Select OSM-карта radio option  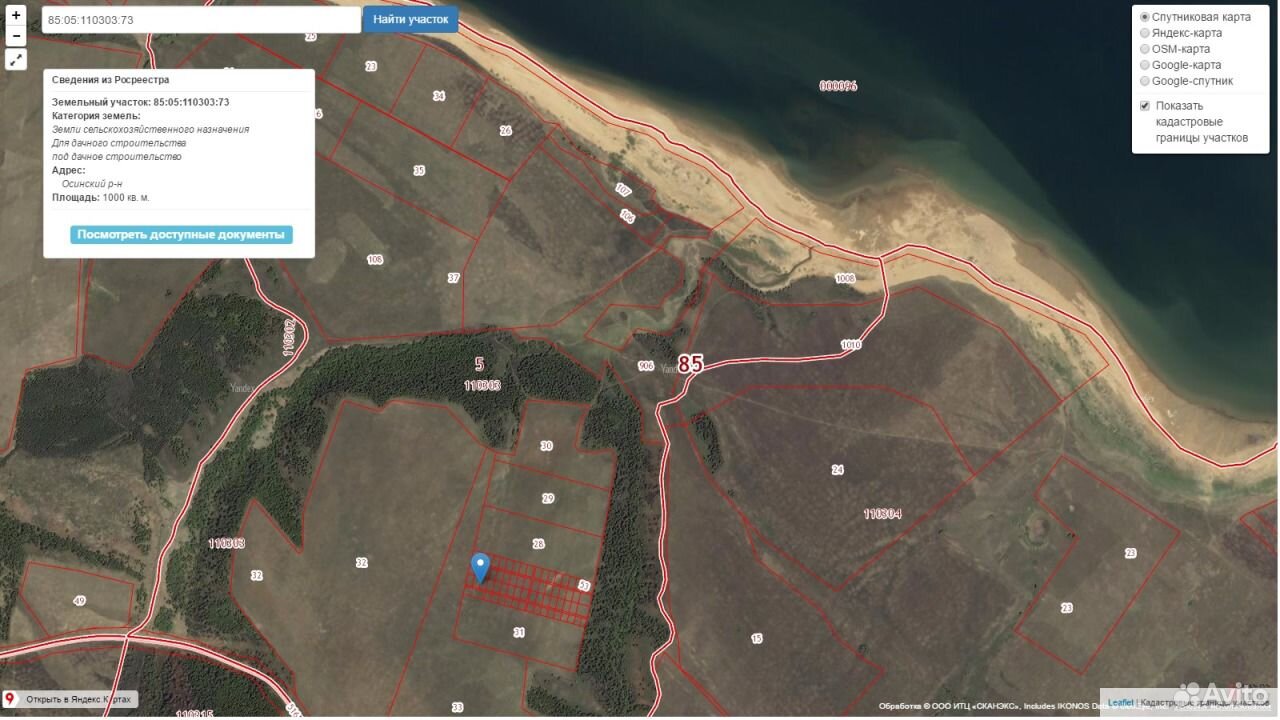click(x=1145, y=49)
